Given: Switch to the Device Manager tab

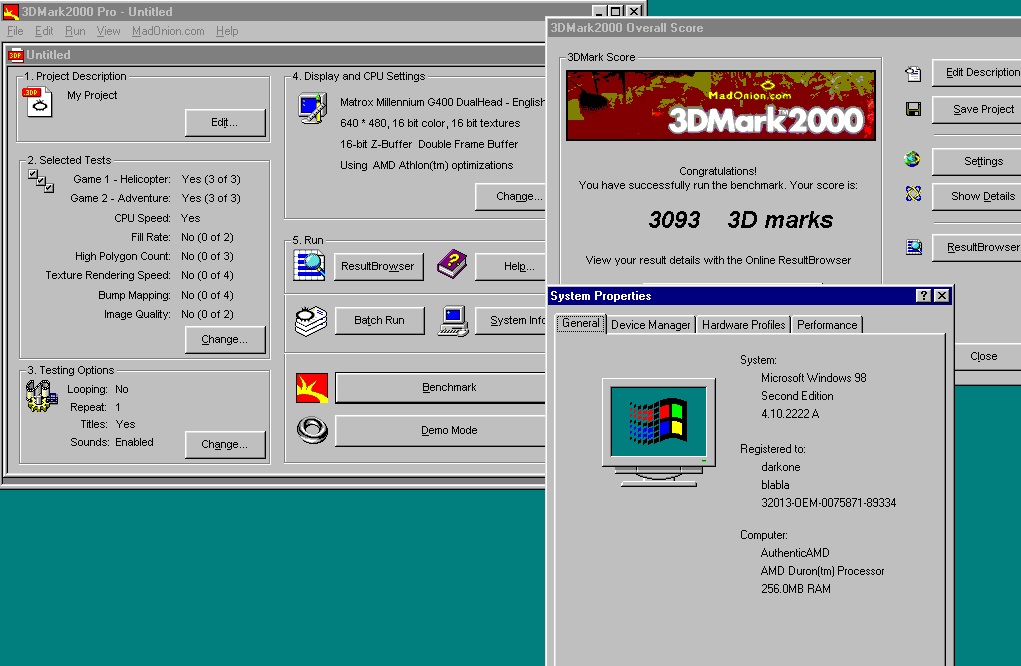Looking at the screenshot, I should (650, 325).
